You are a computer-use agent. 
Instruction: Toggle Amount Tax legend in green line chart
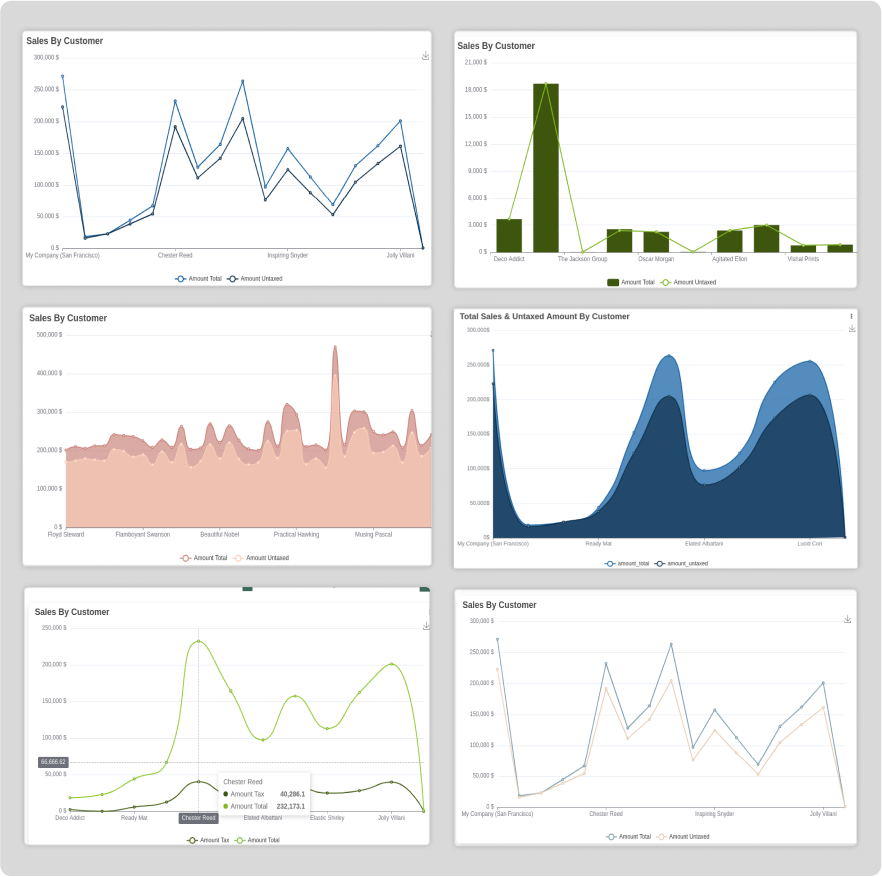tap(208, 840)
